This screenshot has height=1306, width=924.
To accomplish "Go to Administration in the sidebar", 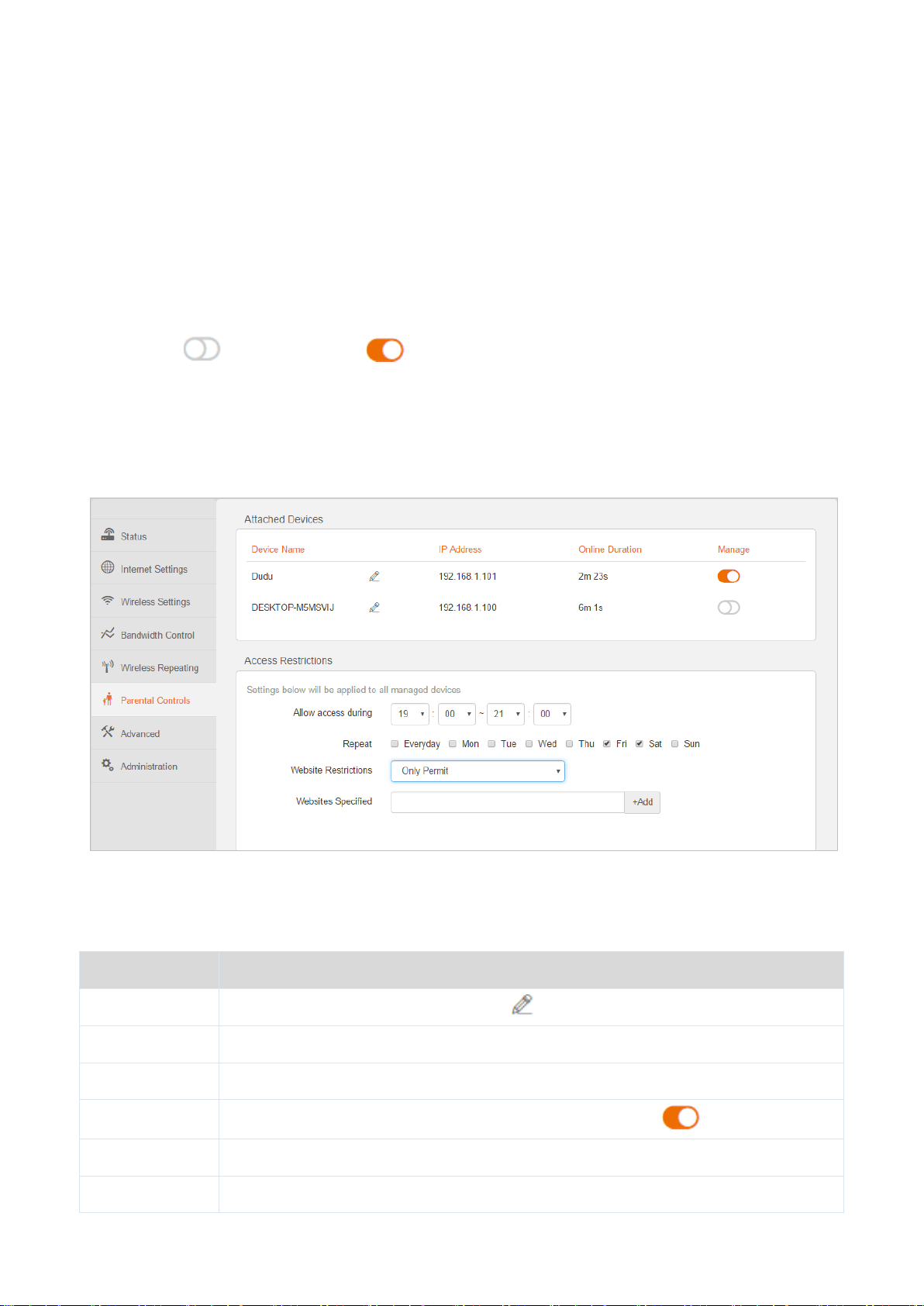I will pos(153,766).
